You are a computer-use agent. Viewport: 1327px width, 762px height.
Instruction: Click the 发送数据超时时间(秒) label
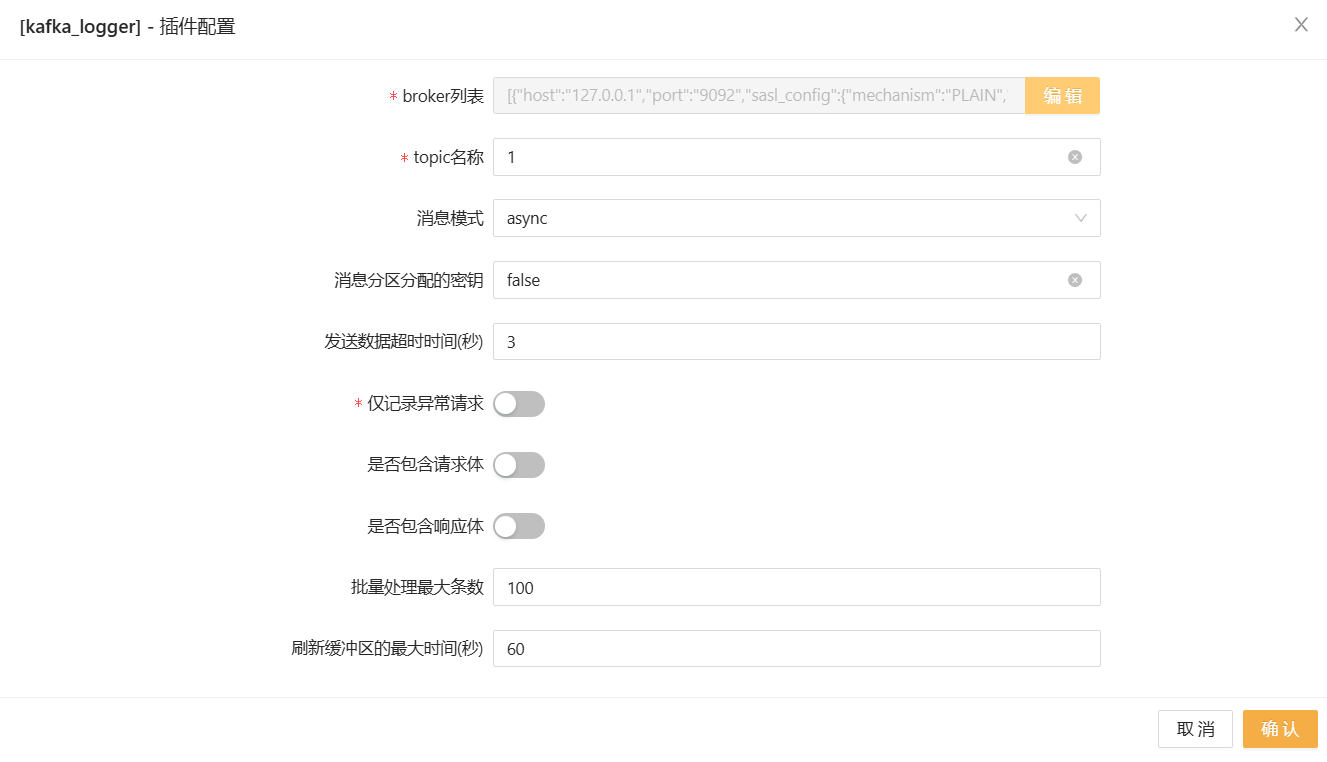[404, 341]
